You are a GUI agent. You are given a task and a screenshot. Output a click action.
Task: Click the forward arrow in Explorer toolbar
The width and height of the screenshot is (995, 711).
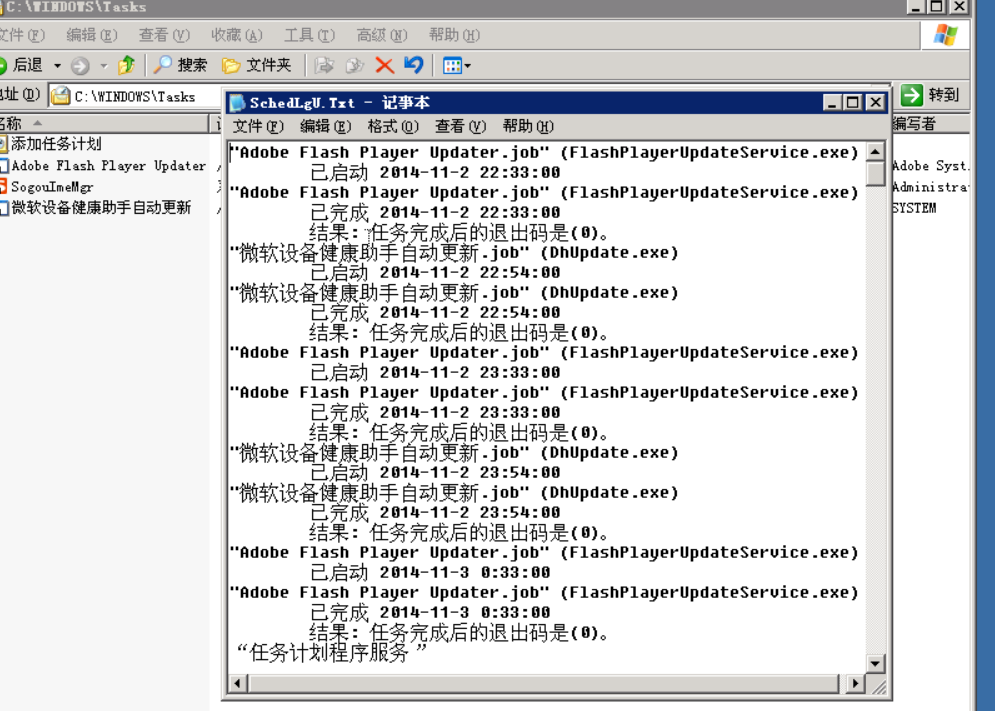[80, 65]
